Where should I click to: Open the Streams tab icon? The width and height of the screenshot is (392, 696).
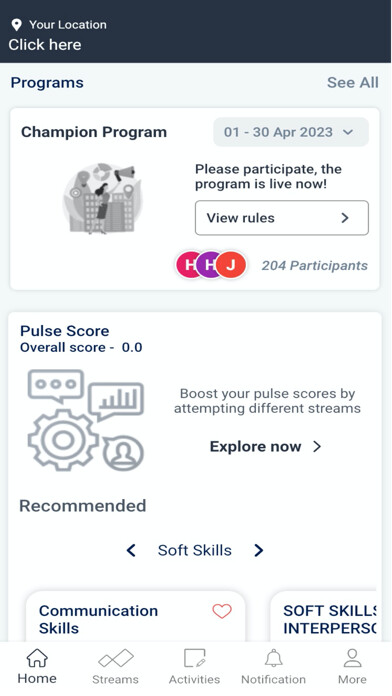click(x=115, y=659)
